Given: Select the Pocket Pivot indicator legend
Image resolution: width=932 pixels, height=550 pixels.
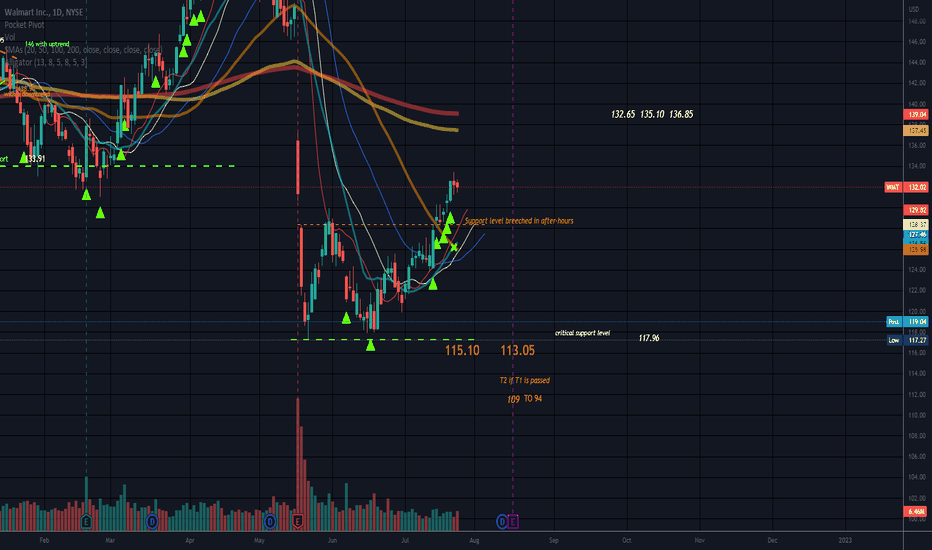Looking at the screenshot, I should click(24, 24).
